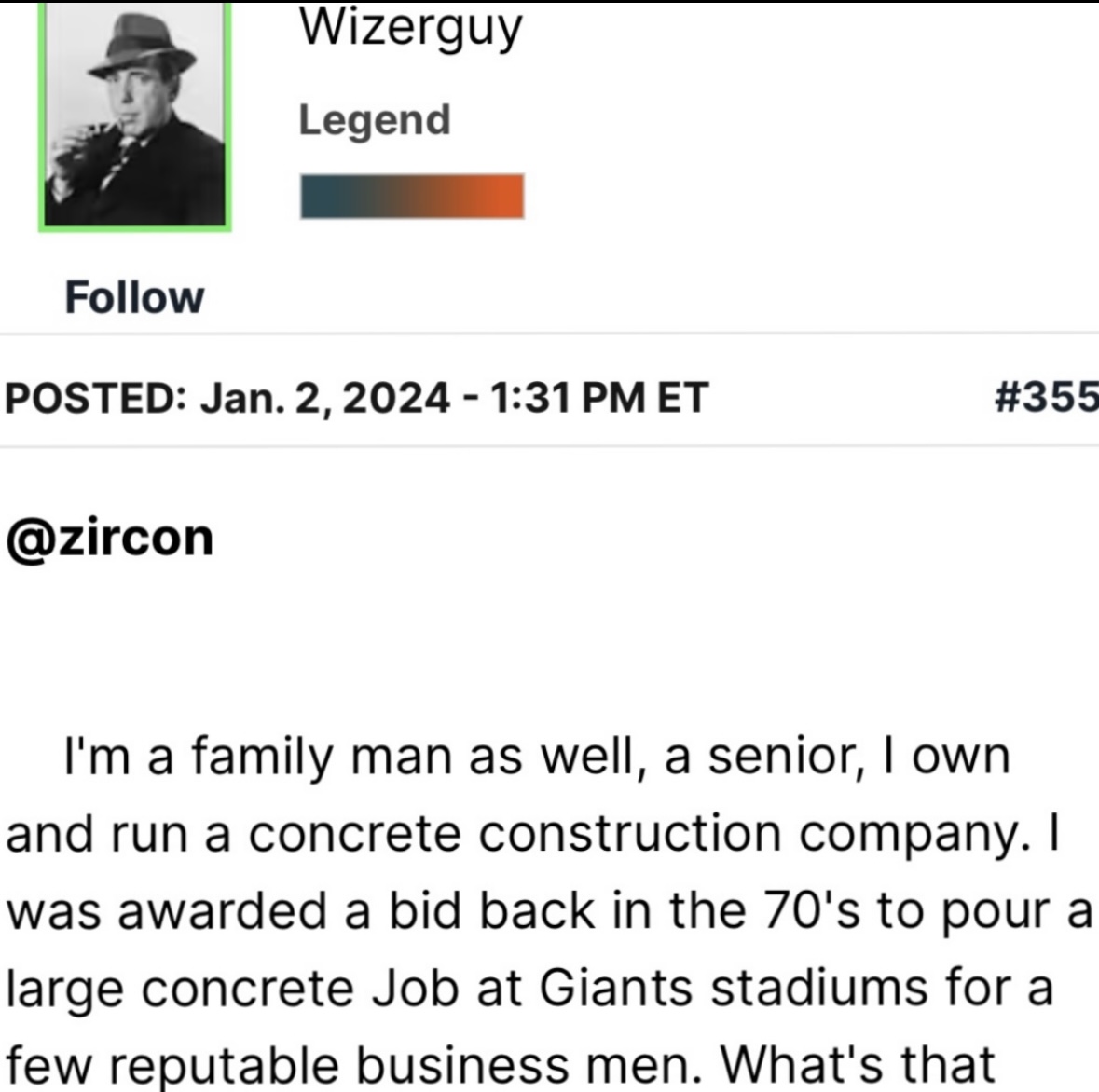
Task: Click the 1:31 PM ET timestamp
Action: (x=597, y=398)
